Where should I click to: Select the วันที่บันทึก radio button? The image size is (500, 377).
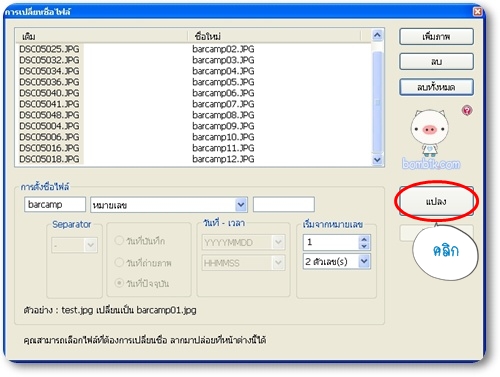click(119, 240)
